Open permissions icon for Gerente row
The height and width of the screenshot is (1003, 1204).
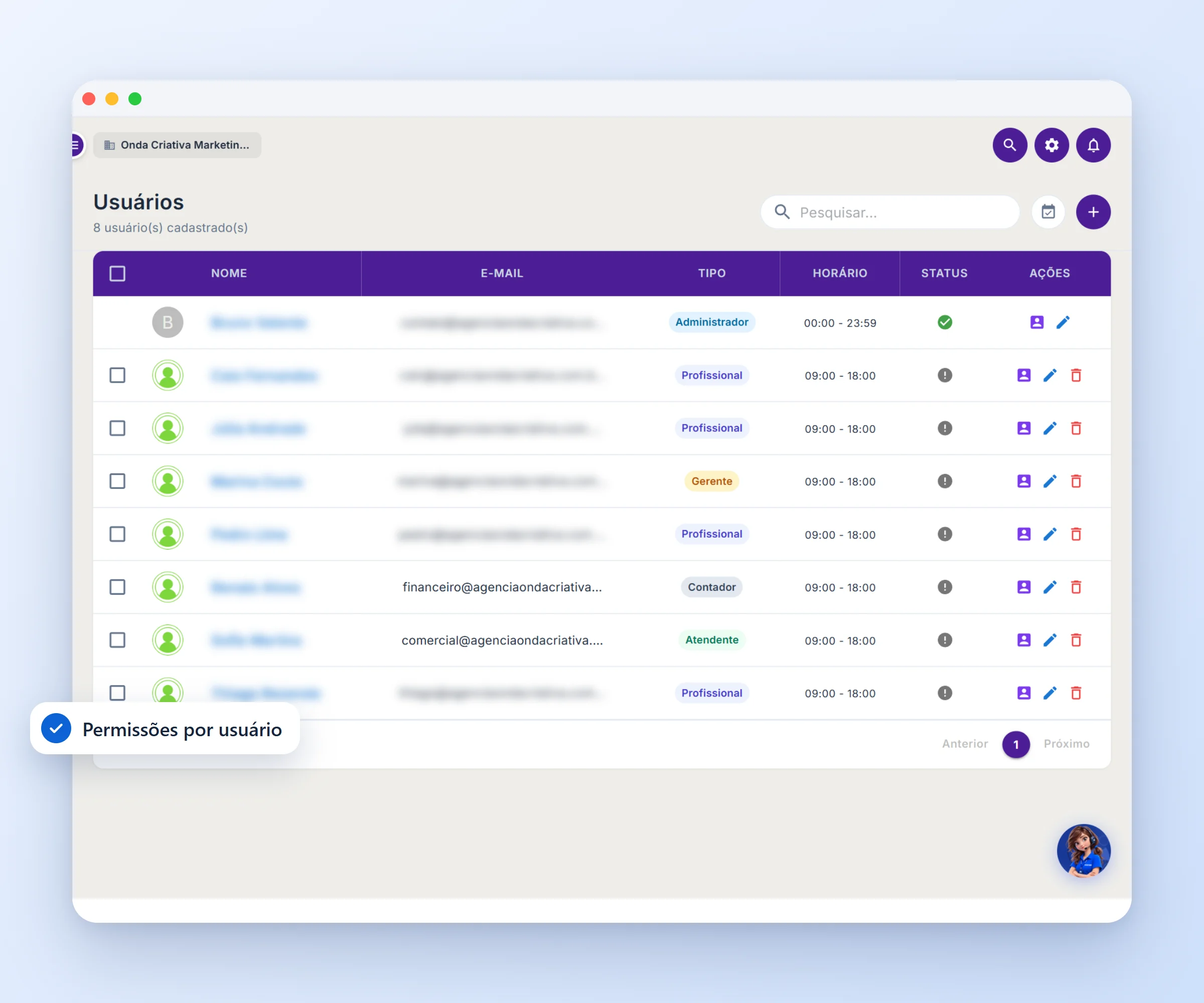(x=1023, y=481)
